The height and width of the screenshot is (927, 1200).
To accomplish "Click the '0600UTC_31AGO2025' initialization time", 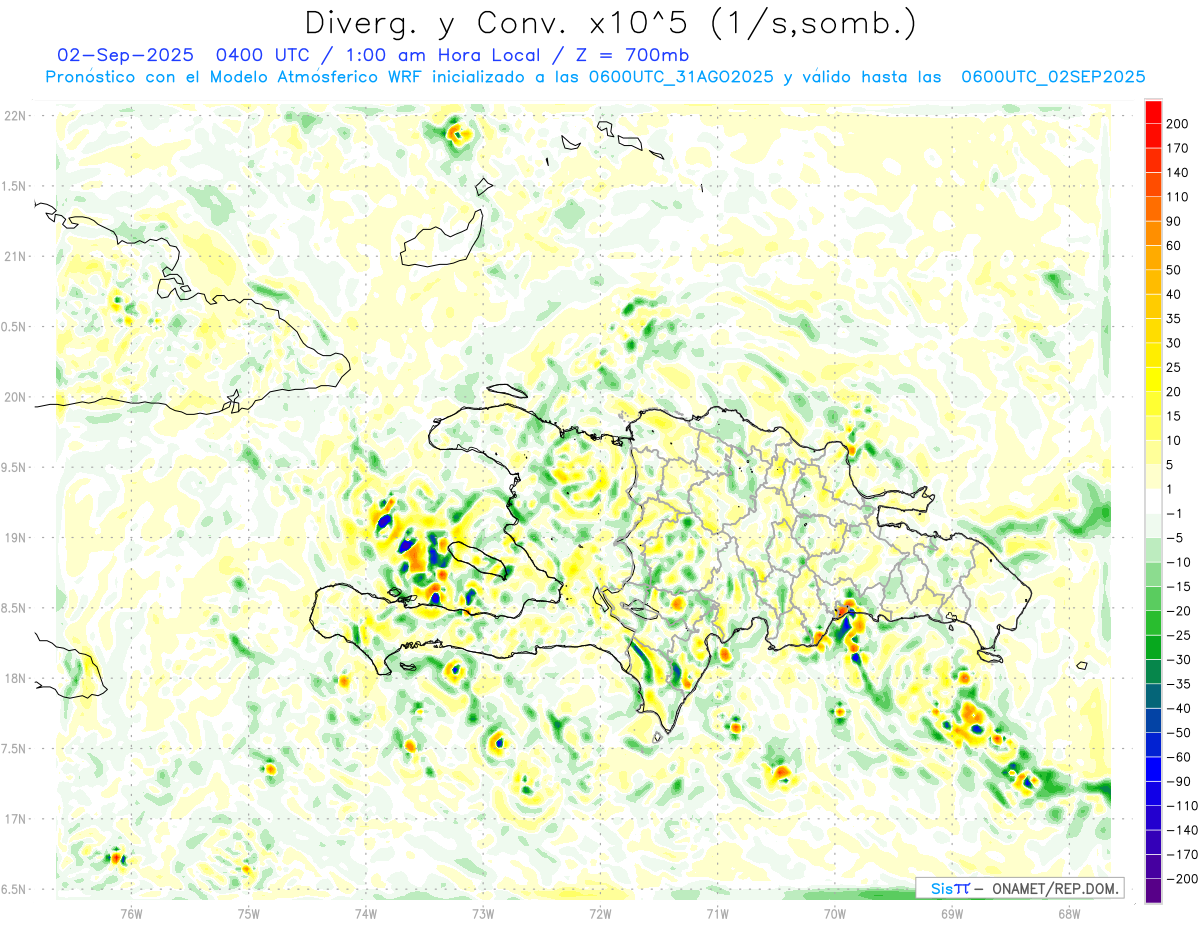I will click(x=682, y=77).
